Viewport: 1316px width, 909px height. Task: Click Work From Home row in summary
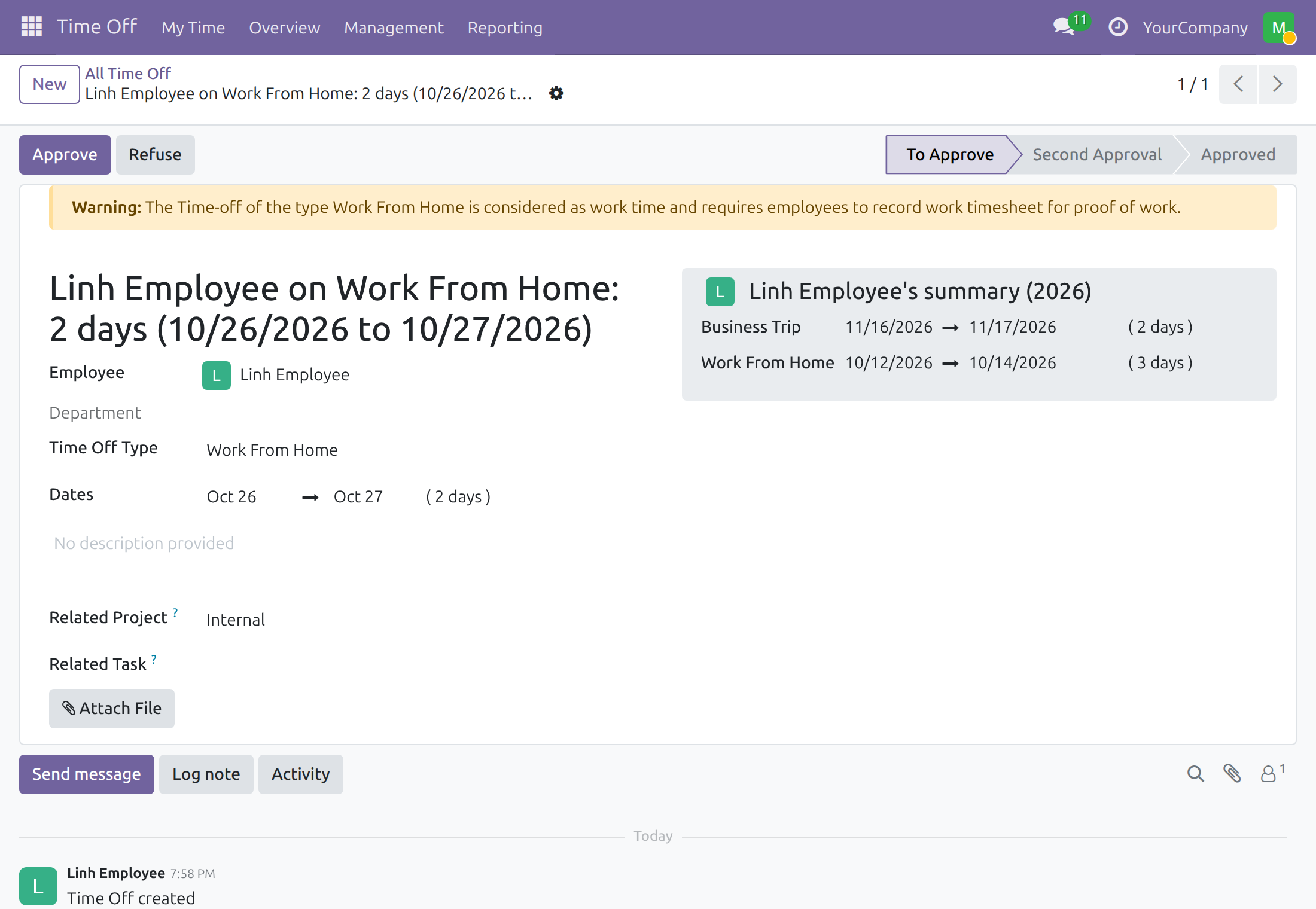pyautogui.click(x=947, y=362)
